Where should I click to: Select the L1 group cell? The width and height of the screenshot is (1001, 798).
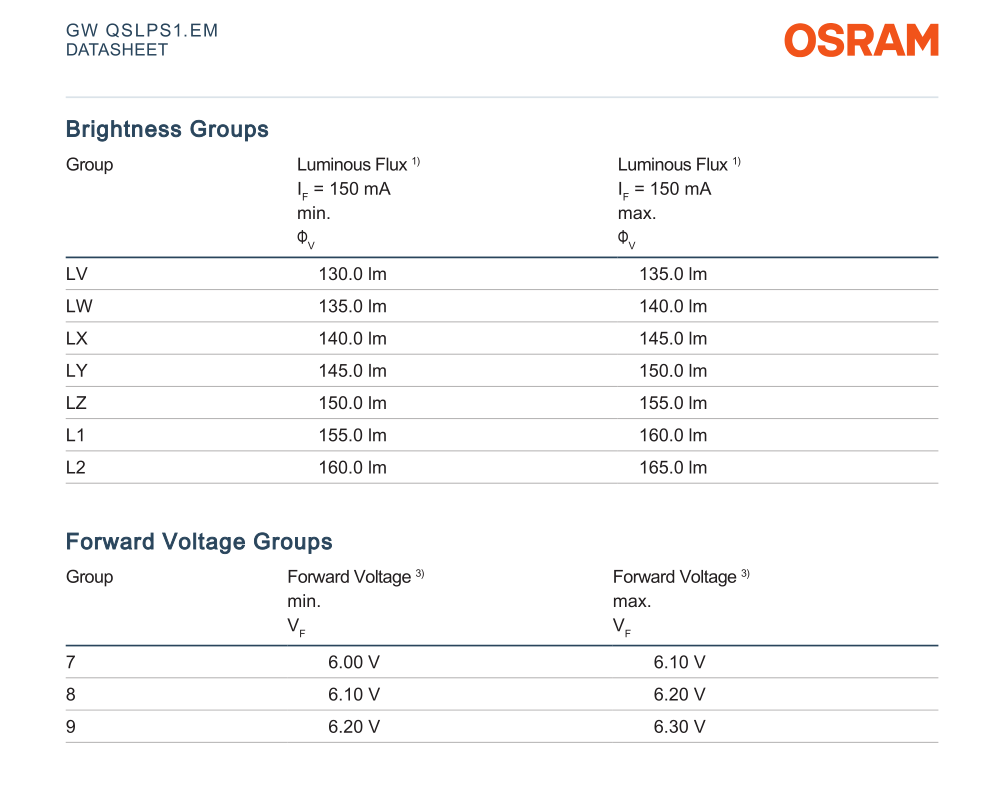point(75,435)
